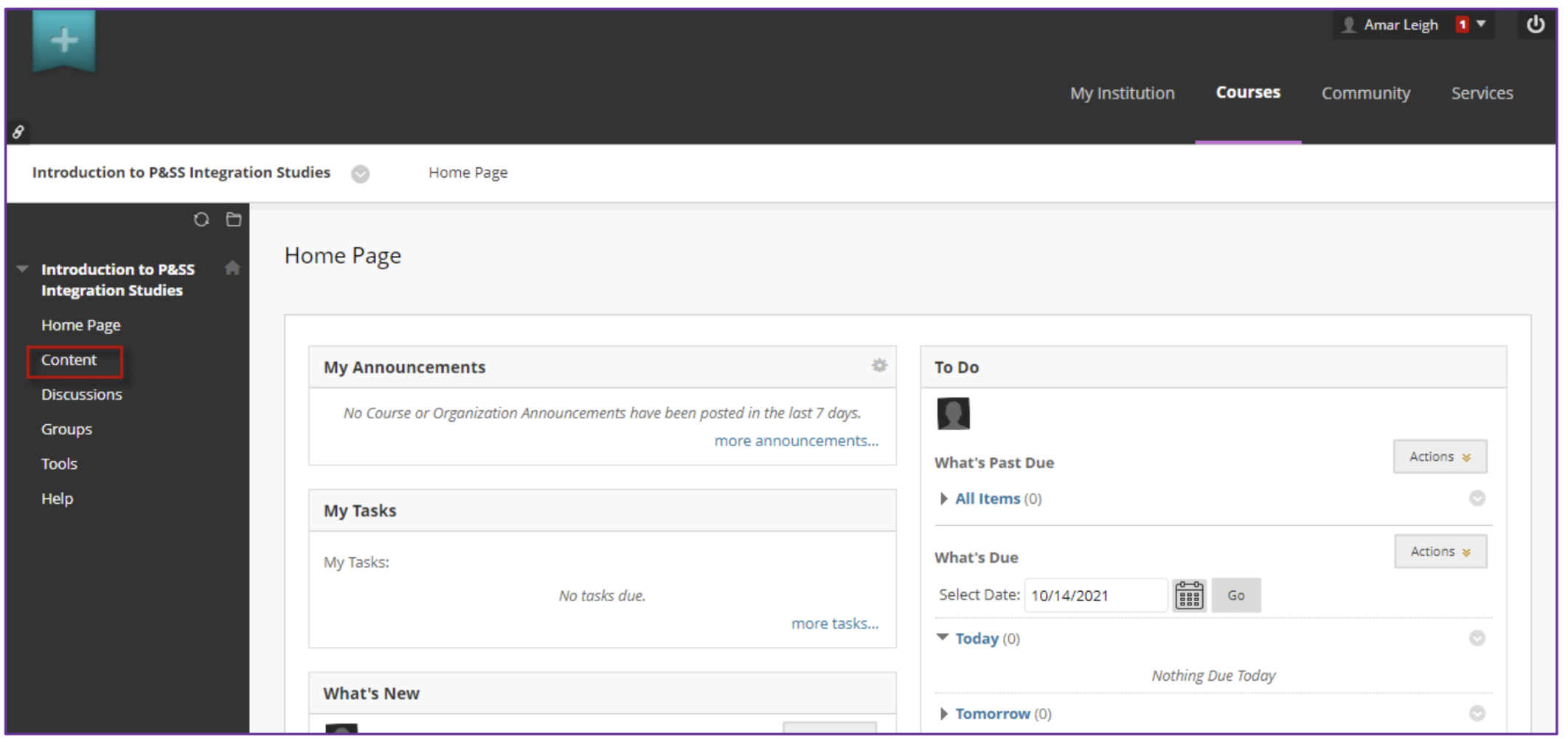This screenshot has width=1568, height=742.
Task: Click the Amar Leigh user name
Action: coord(1401,25)
